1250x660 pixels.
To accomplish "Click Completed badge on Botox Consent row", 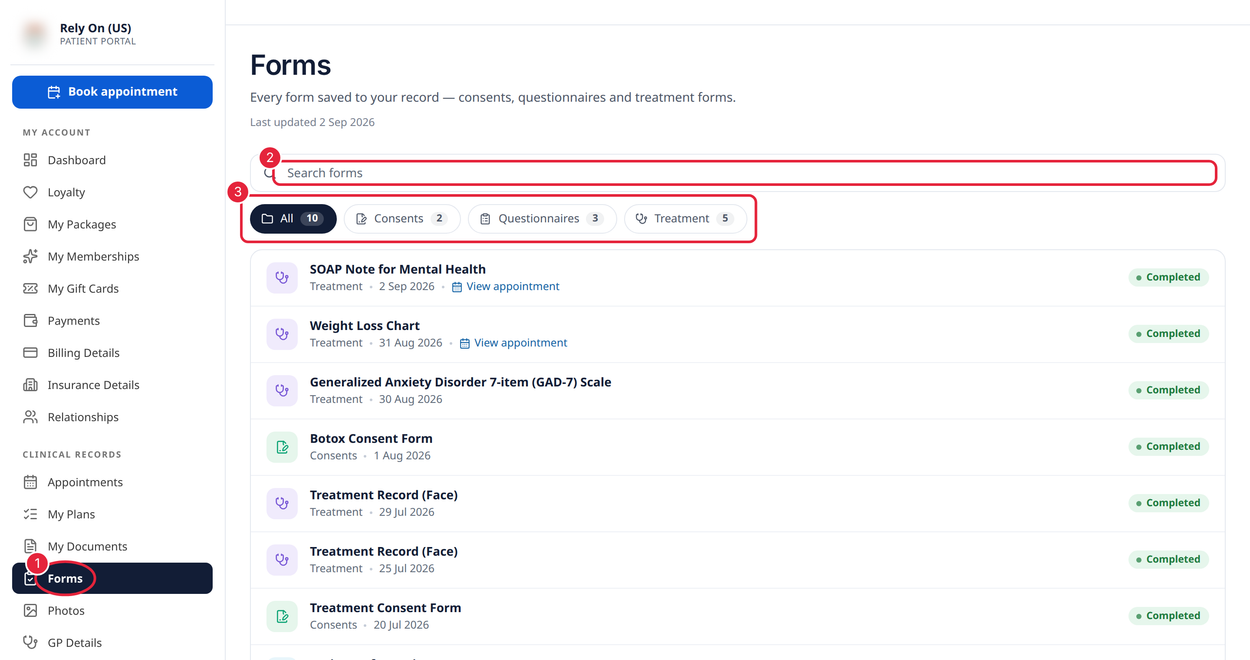I will pos(1169,446).
